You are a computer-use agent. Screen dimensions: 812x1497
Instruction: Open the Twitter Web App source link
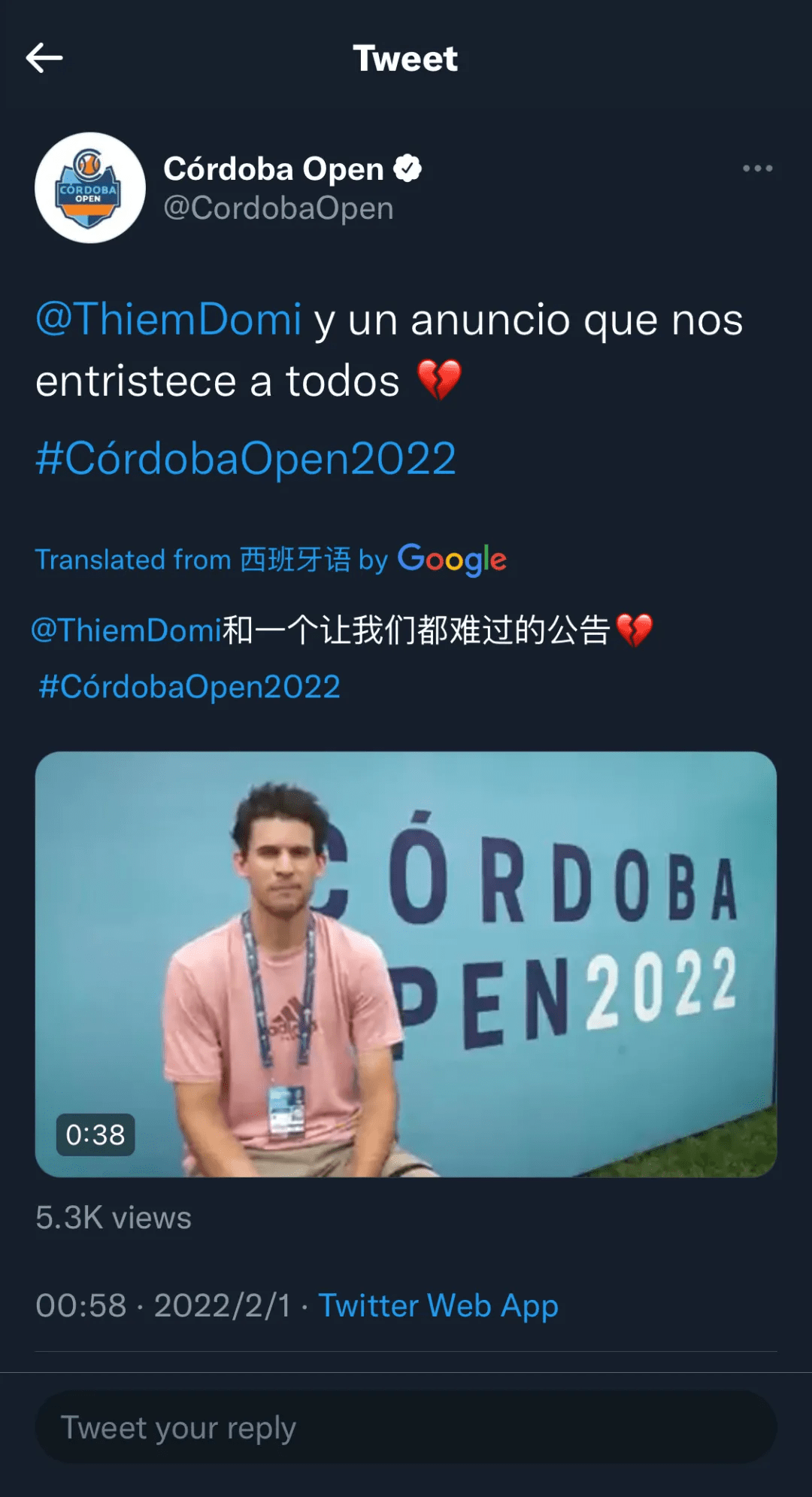438,1306
